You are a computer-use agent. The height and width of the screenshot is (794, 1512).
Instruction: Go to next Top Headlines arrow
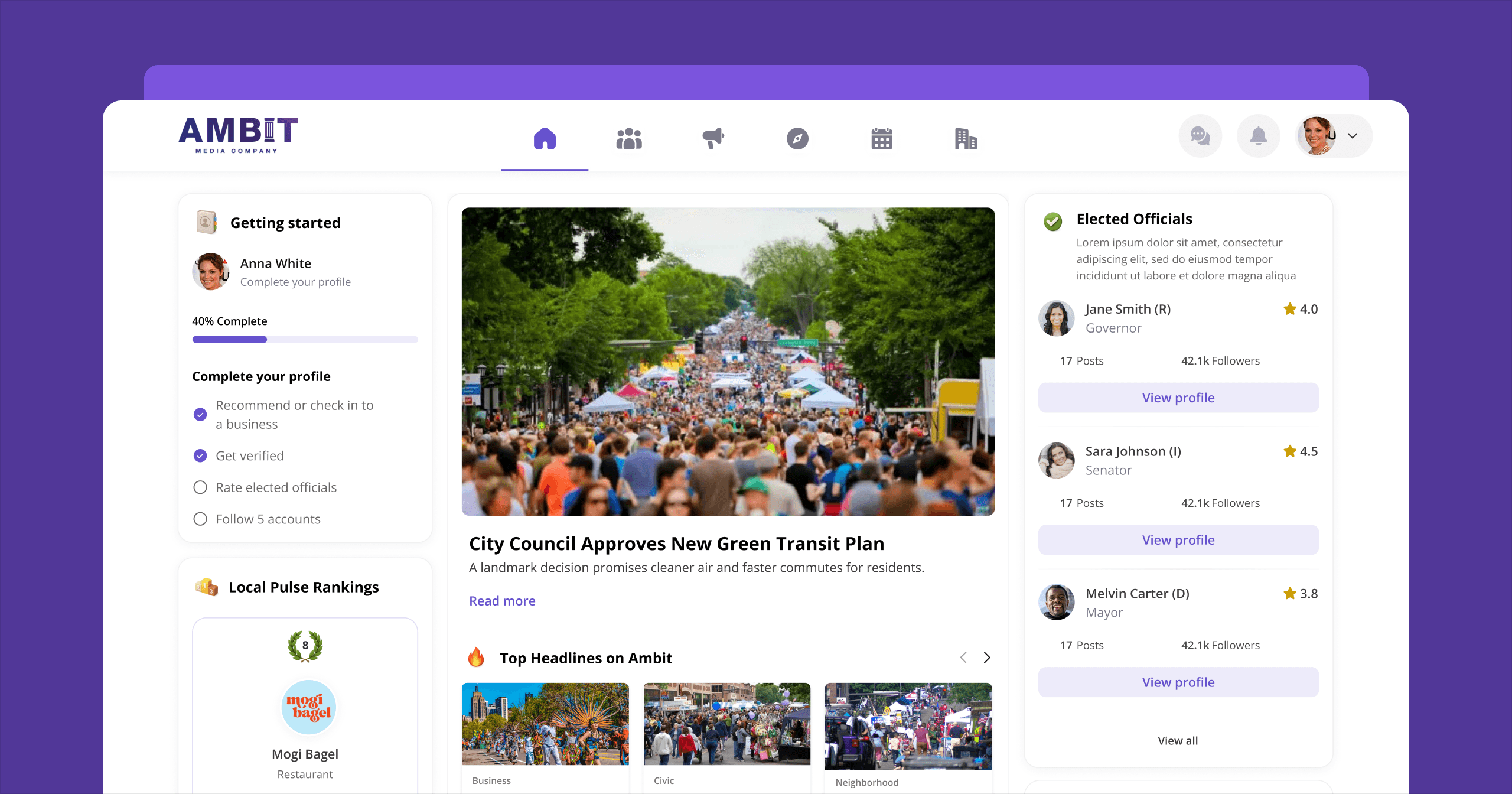point(986,658)
